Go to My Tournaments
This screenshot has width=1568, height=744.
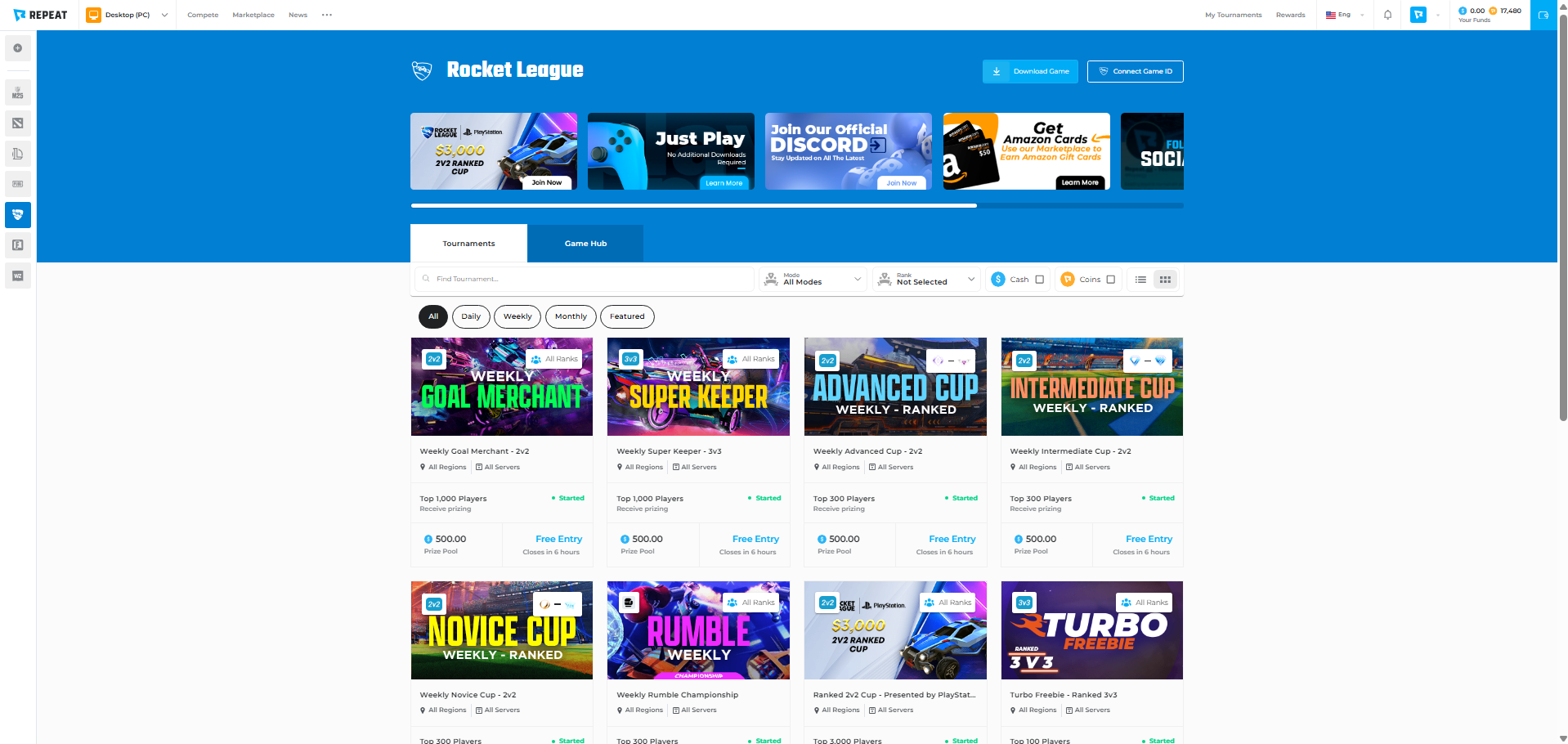point(1233,15)
